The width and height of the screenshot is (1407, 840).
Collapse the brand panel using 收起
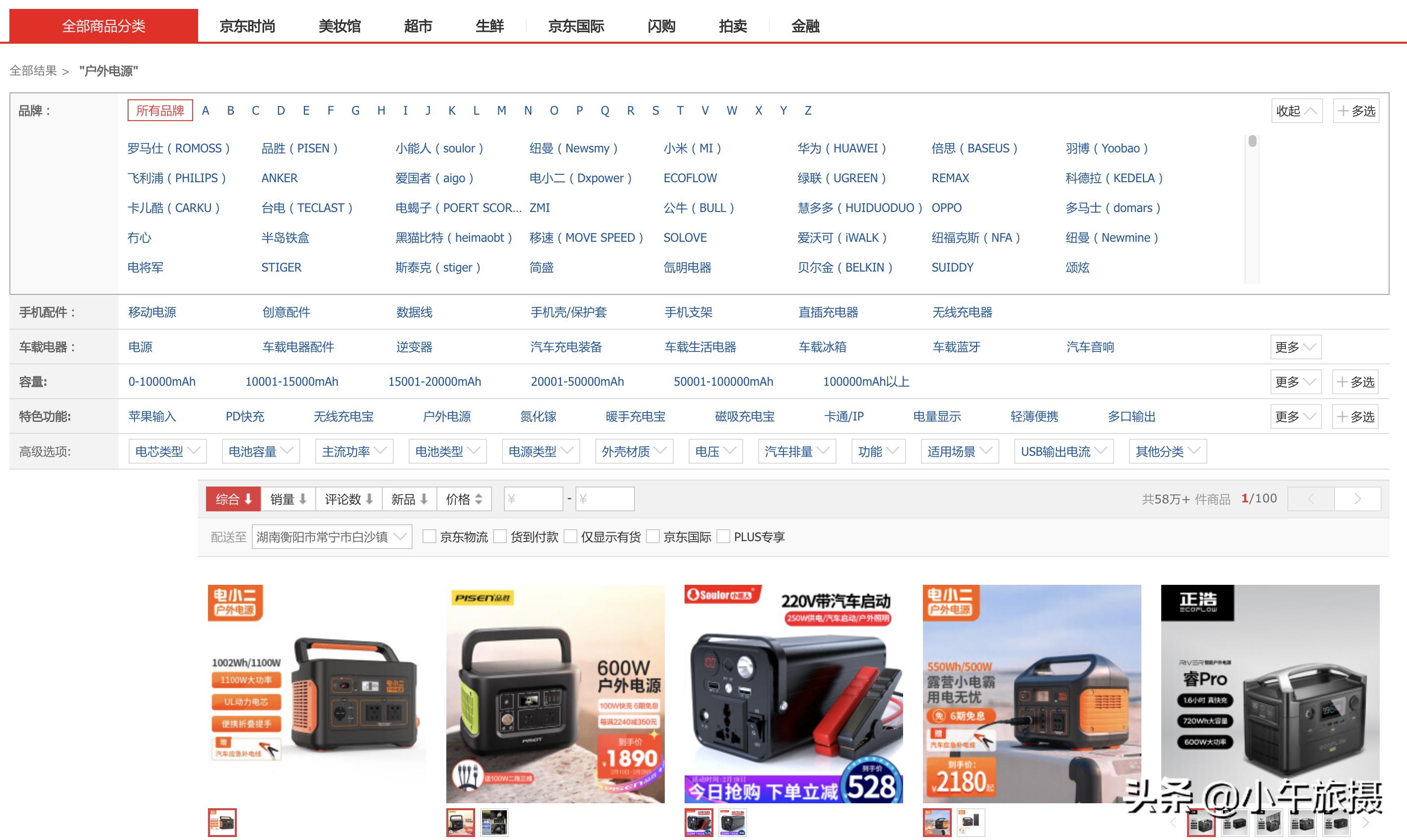point(1296,111)
